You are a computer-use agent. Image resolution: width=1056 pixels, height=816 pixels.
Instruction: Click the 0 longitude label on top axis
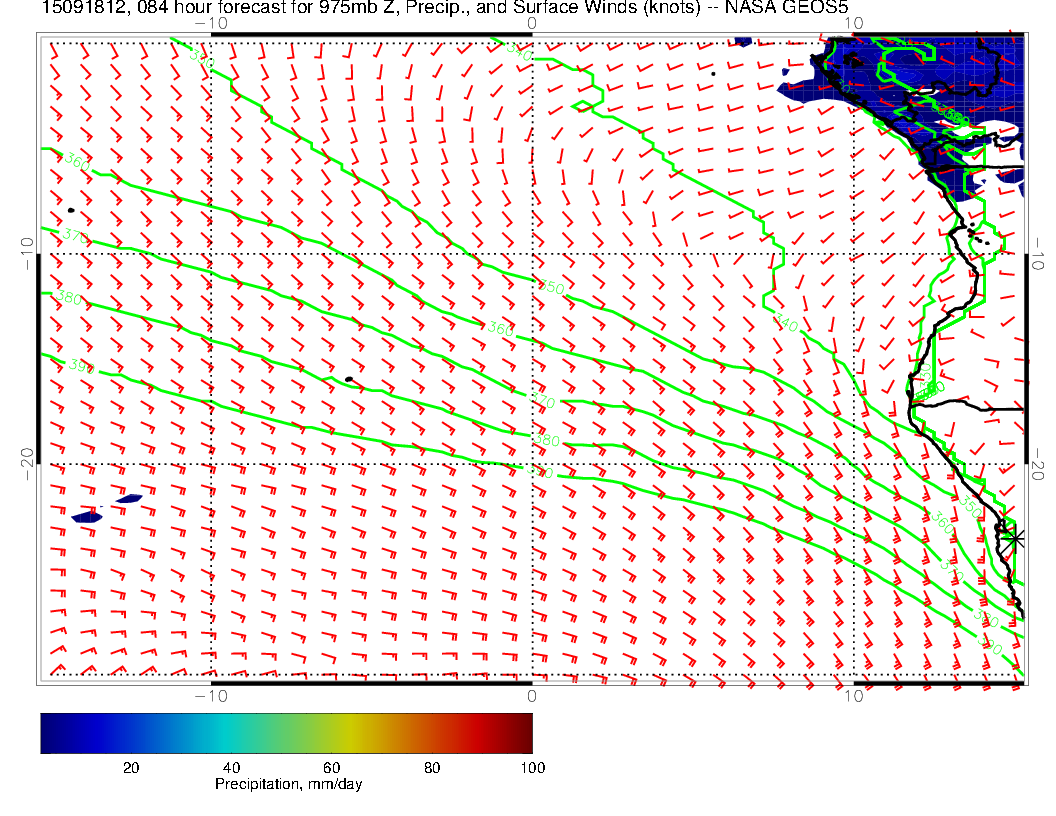(531, 23)
